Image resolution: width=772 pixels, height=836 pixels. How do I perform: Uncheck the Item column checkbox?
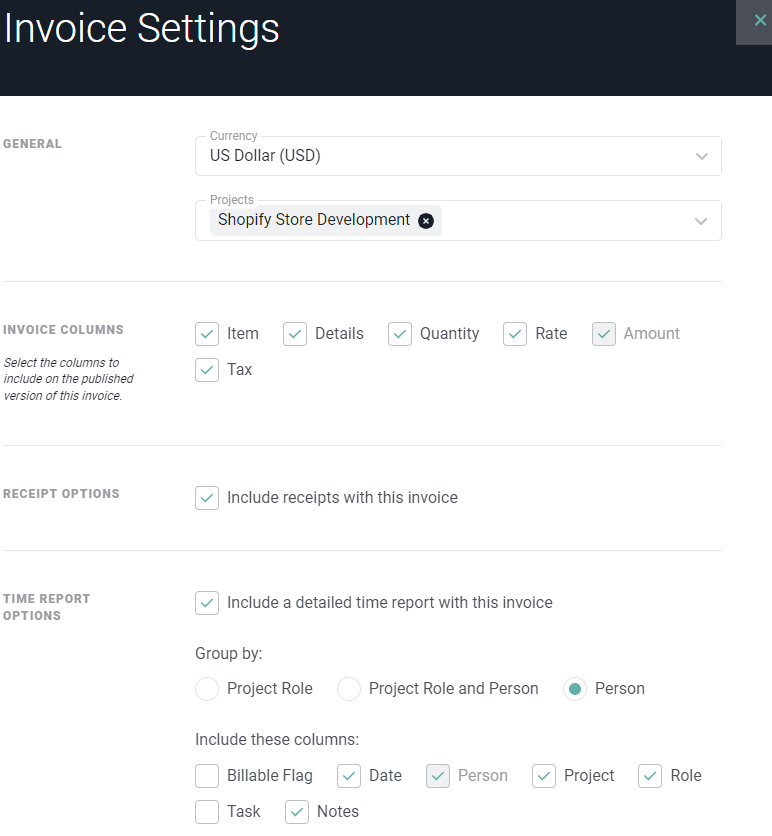(207, 334)
